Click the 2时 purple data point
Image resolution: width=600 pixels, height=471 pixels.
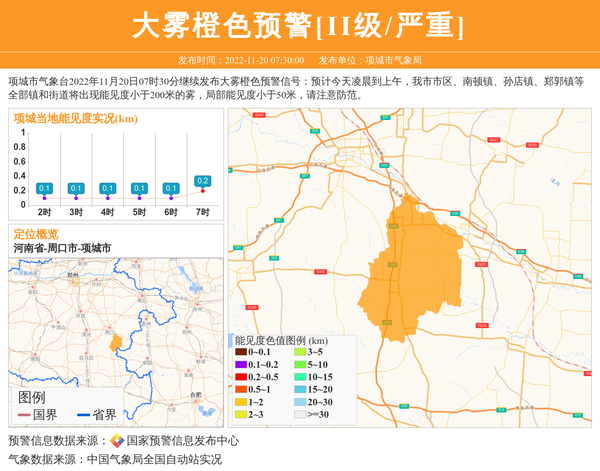click(x=45, y=198)
